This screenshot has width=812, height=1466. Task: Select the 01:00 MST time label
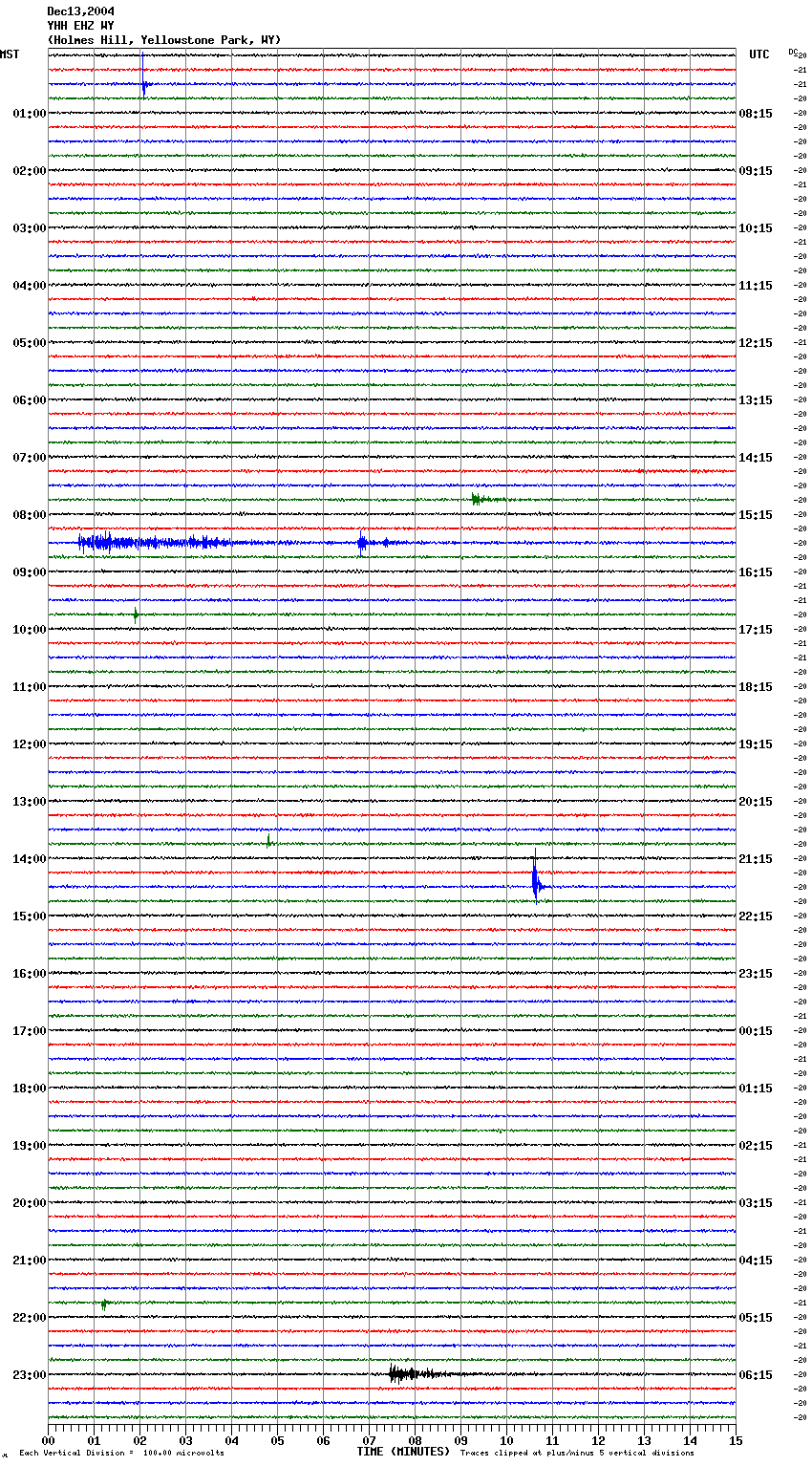(x=30, y=114)
